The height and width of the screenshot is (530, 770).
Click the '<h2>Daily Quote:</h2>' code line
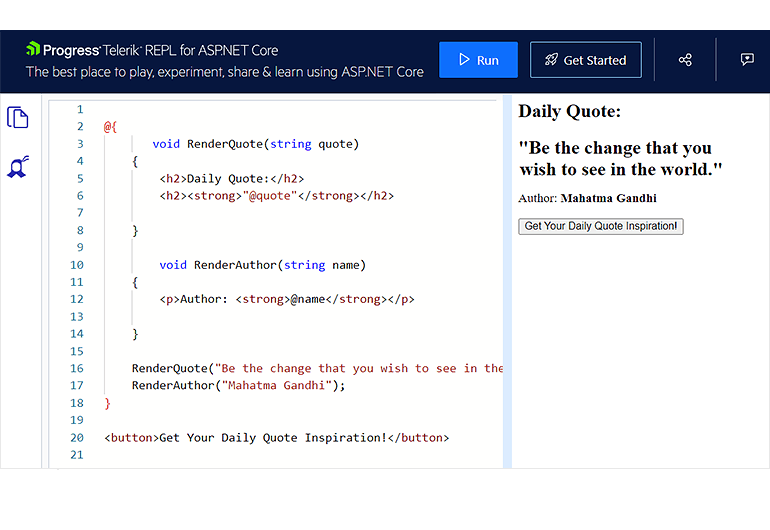232,179
